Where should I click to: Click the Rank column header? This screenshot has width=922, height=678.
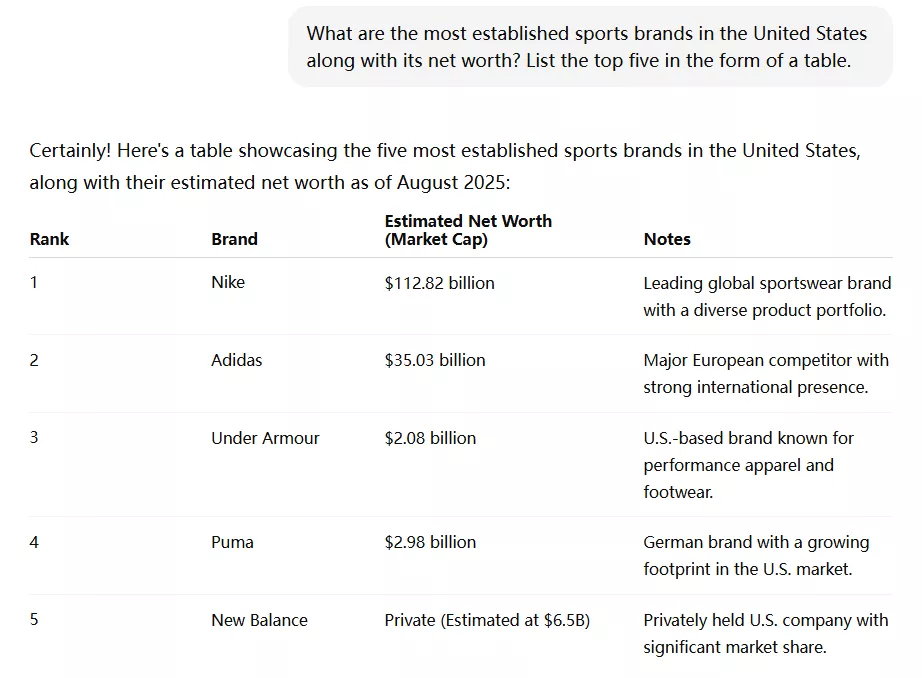(x=49, y=239)
